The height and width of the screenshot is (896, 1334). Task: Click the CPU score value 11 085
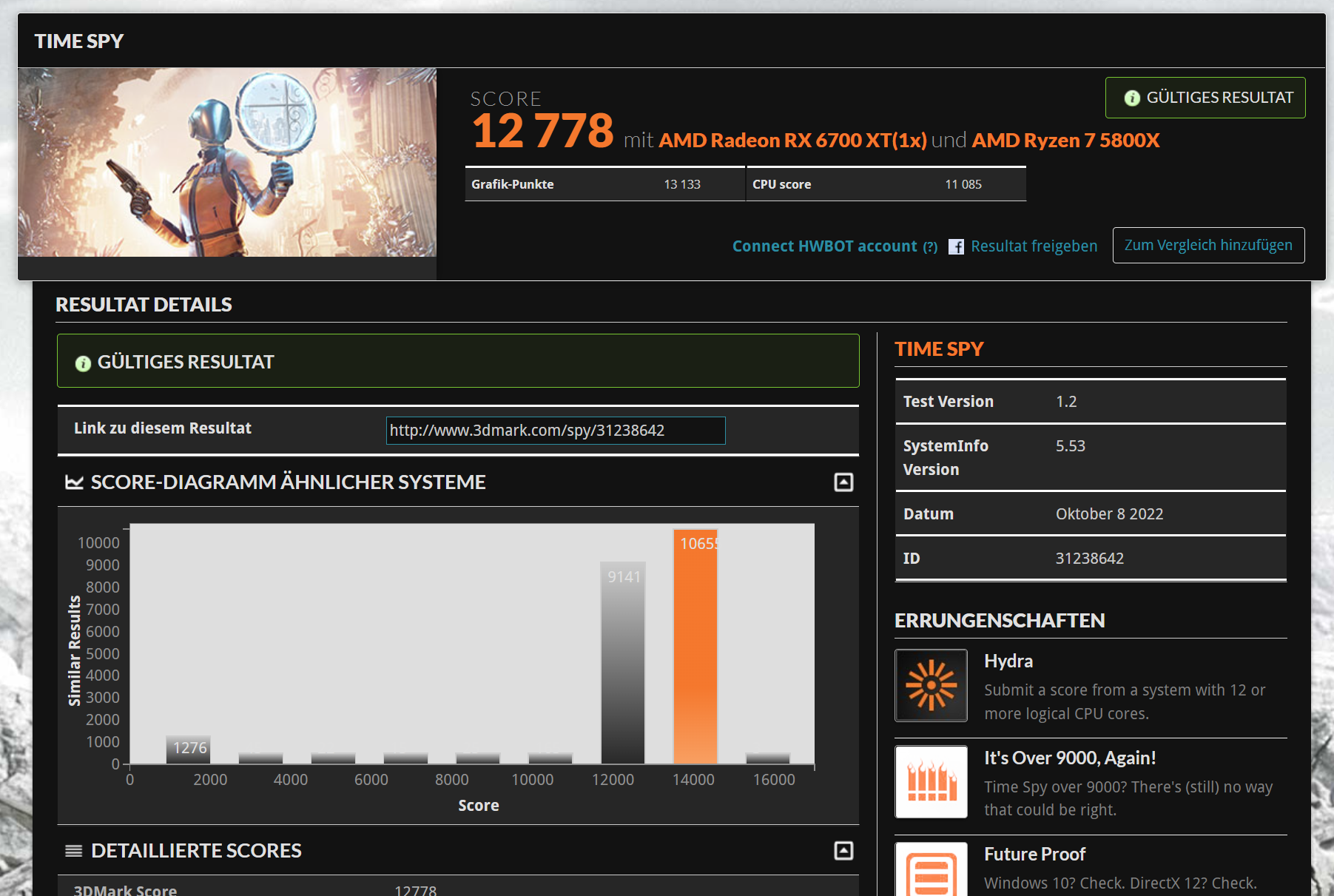pyautogui.click(x=963, y=184)
